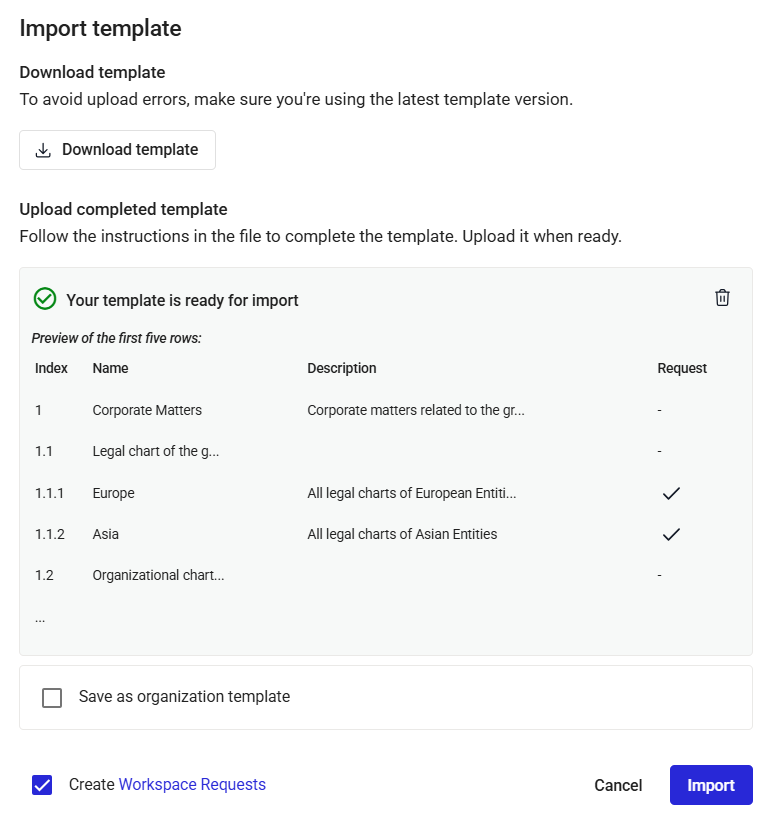Click the Import button

711,785
